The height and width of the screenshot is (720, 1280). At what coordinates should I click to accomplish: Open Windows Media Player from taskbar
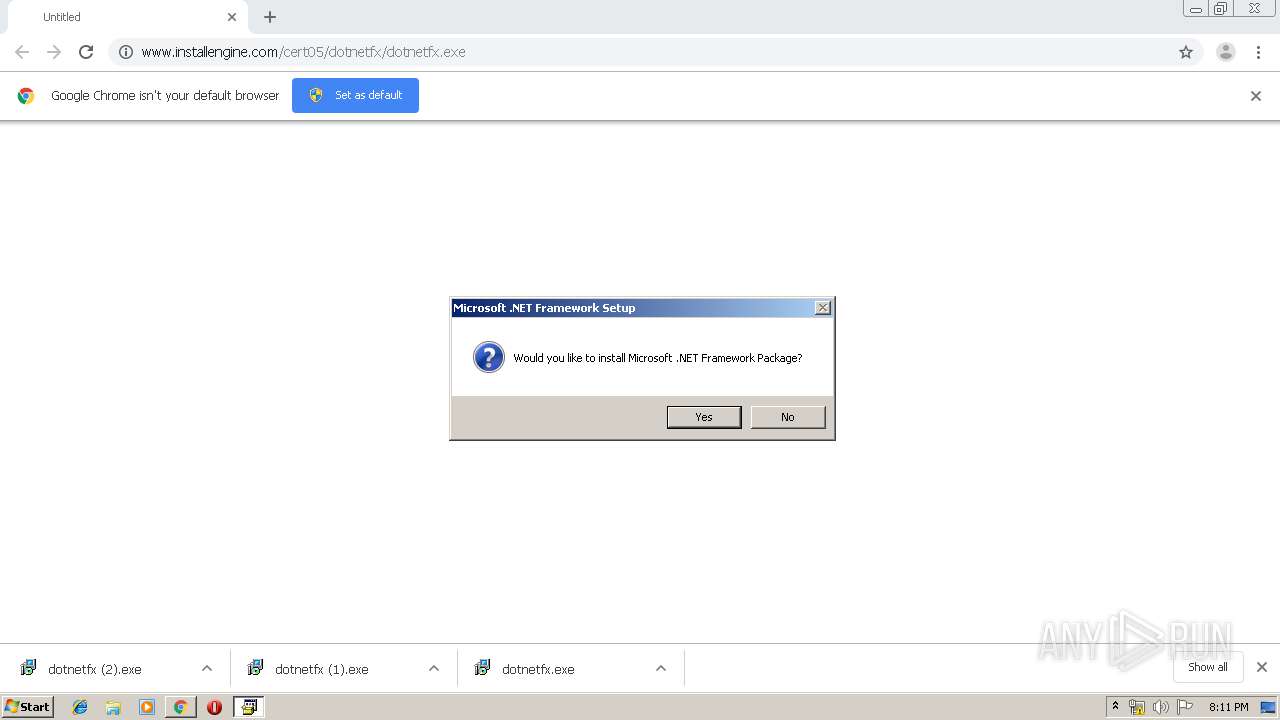coord(147,707)
